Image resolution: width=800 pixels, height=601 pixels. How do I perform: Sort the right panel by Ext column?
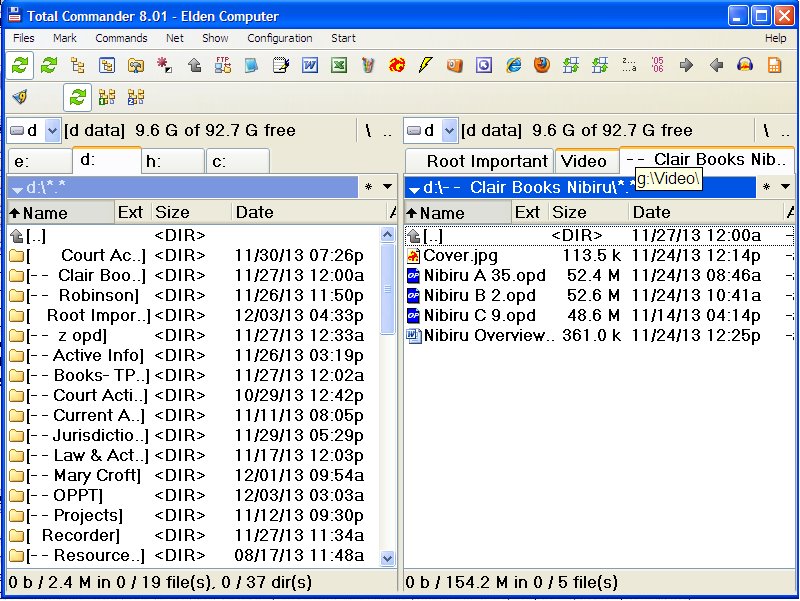(530, 212)
